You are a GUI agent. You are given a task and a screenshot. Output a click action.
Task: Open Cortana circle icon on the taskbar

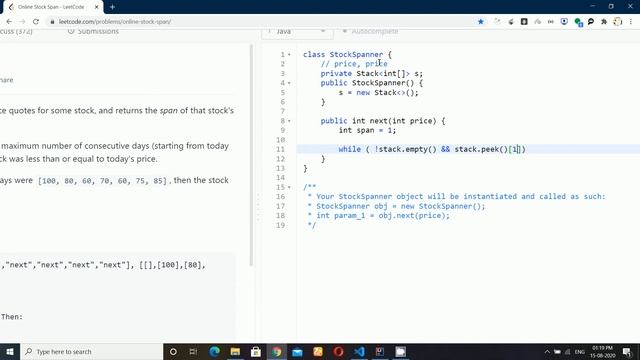tap(173, 351)
